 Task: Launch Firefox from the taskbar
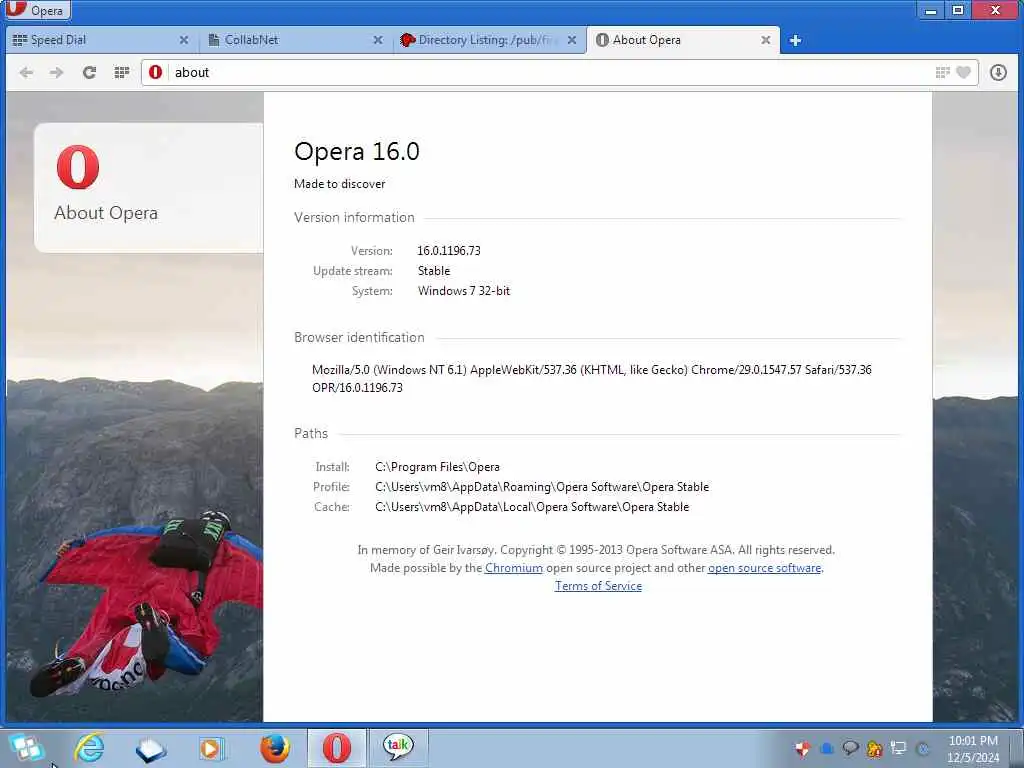click(x=275, y=748)
